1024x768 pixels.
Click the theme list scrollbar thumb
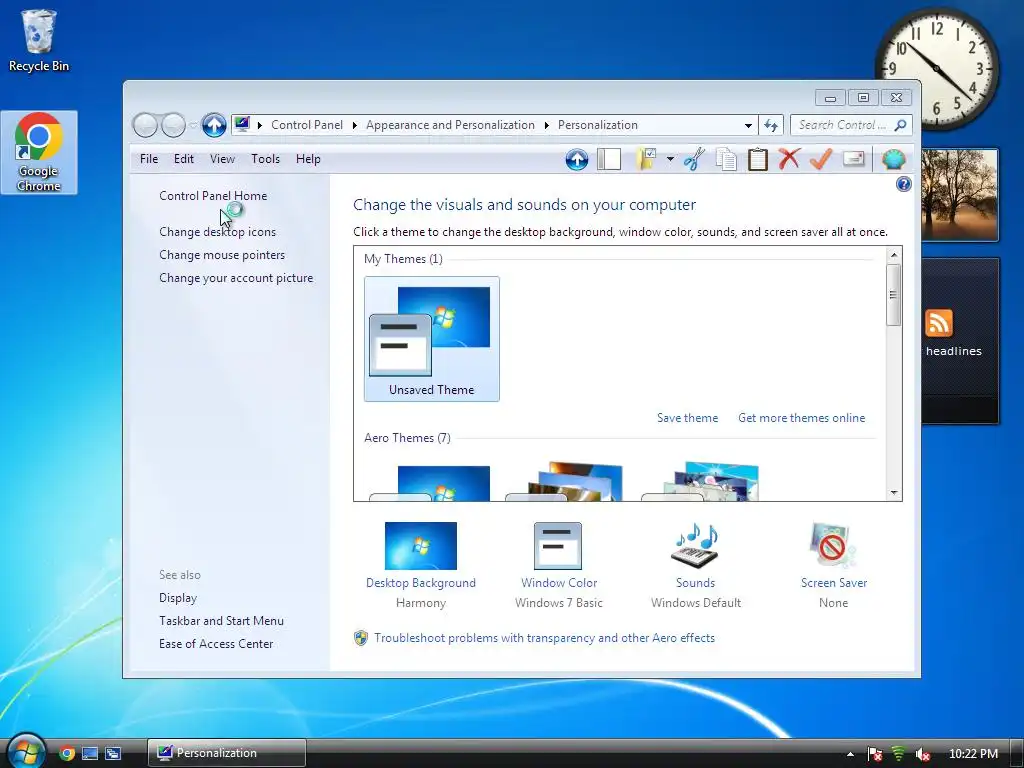click(x=894, y=295)
